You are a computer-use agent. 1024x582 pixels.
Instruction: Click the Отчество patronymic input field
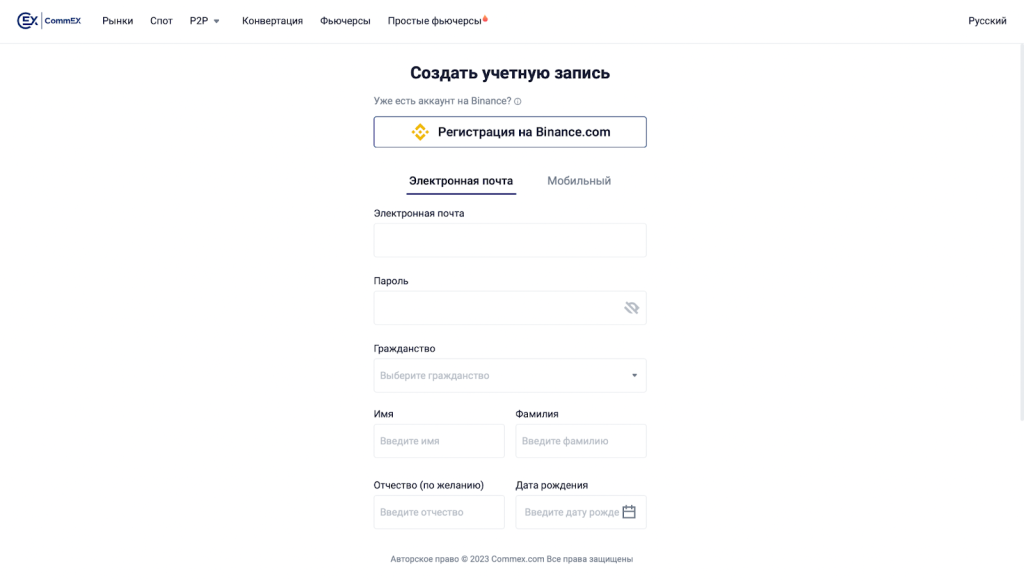(x=439, y=512)
